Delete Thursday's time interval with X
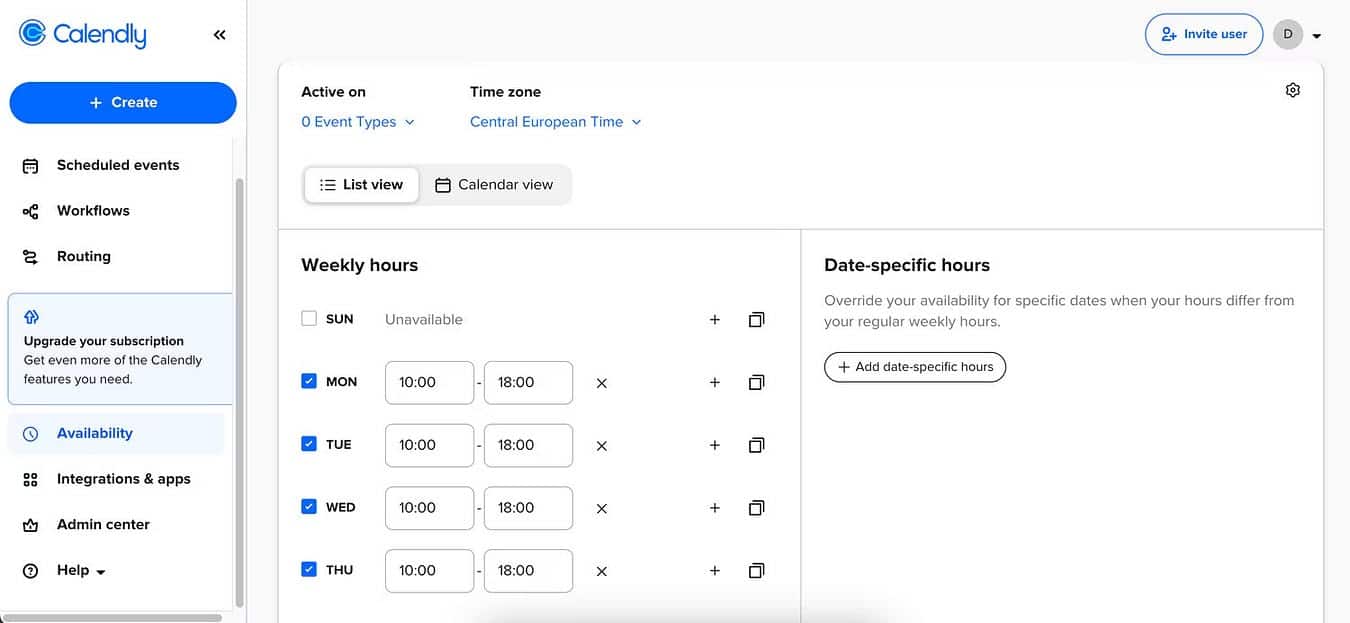 click(601, 571)
